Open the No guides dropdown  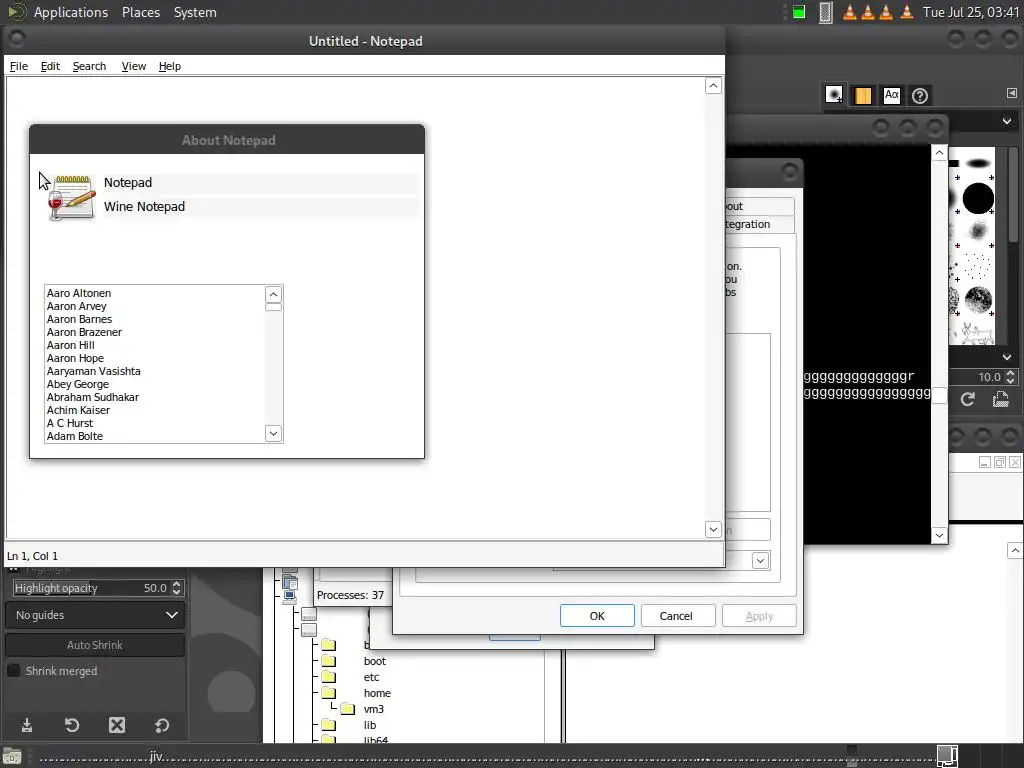(x=95, y=615)
